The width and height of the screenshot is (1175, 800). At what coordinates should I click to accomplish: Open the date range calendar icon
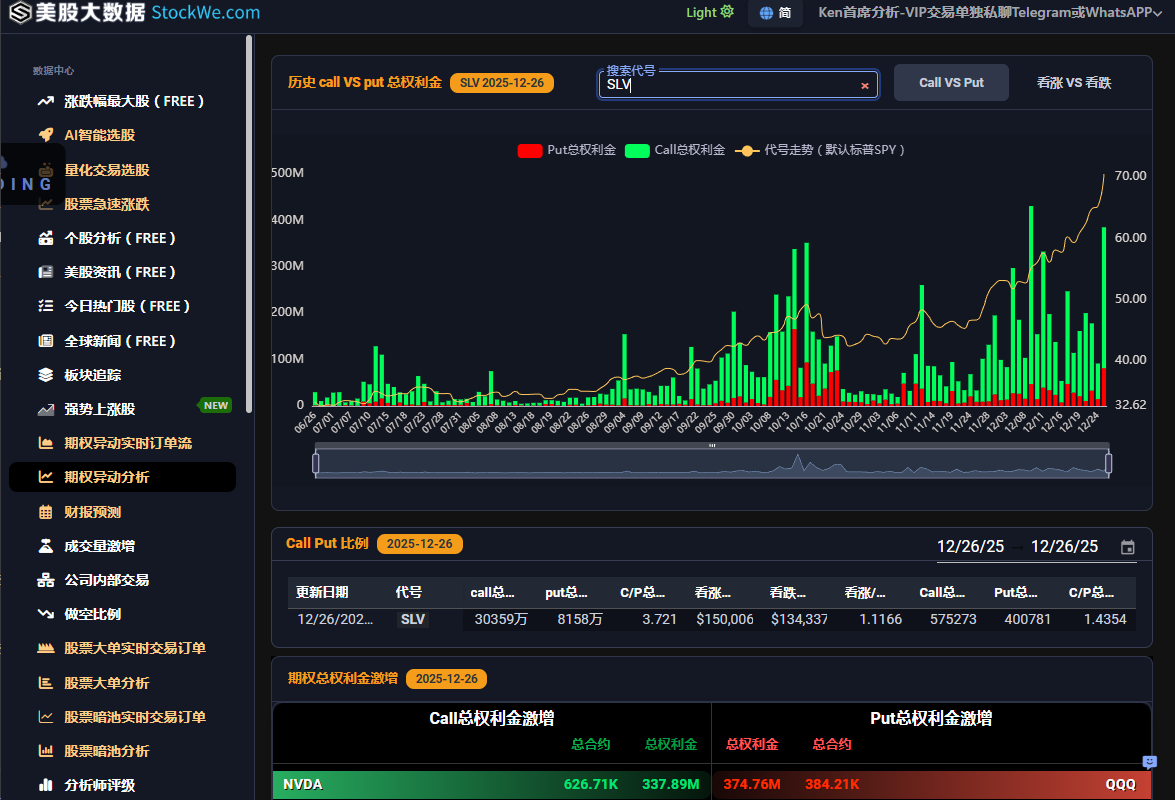(1127, 548)
